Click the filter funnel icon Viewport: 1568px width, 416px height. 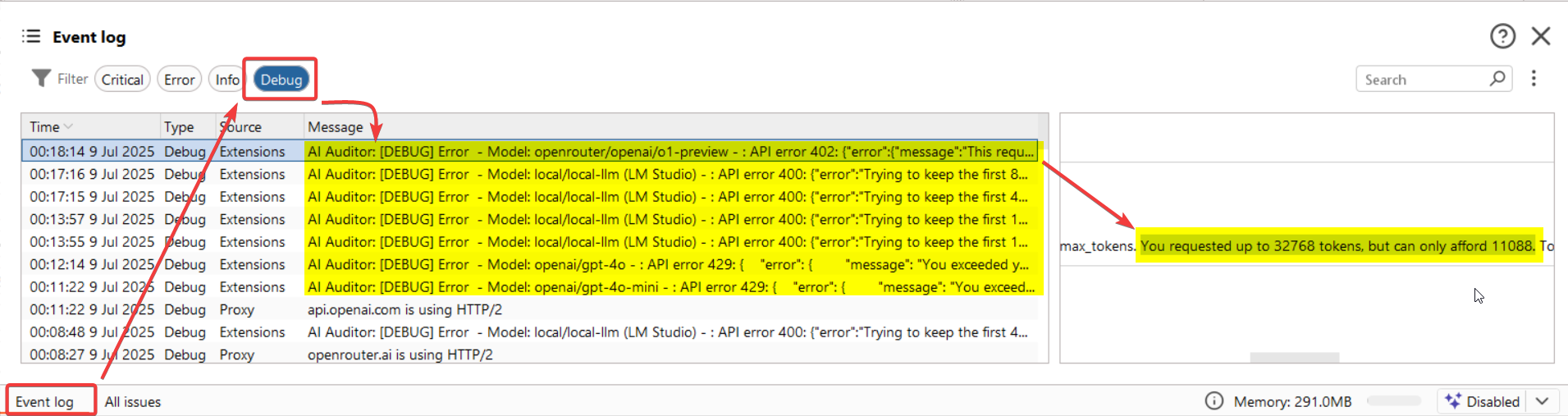[x=41, y=78]
